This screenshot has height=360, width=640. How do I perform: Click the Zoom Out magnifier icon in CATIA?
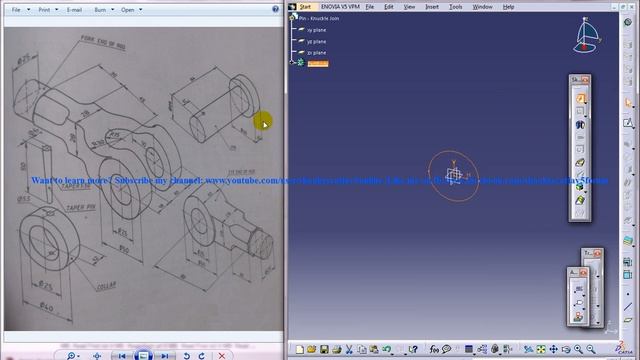coord(591,349)
